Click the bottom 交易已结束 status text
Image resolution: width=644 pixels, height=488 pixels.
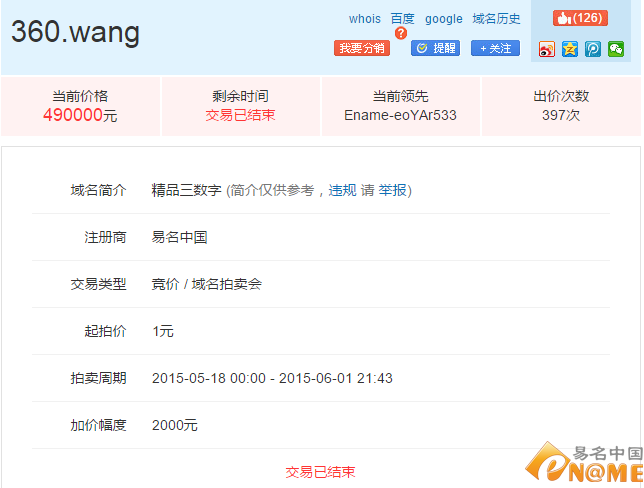[x=320, y=472]
